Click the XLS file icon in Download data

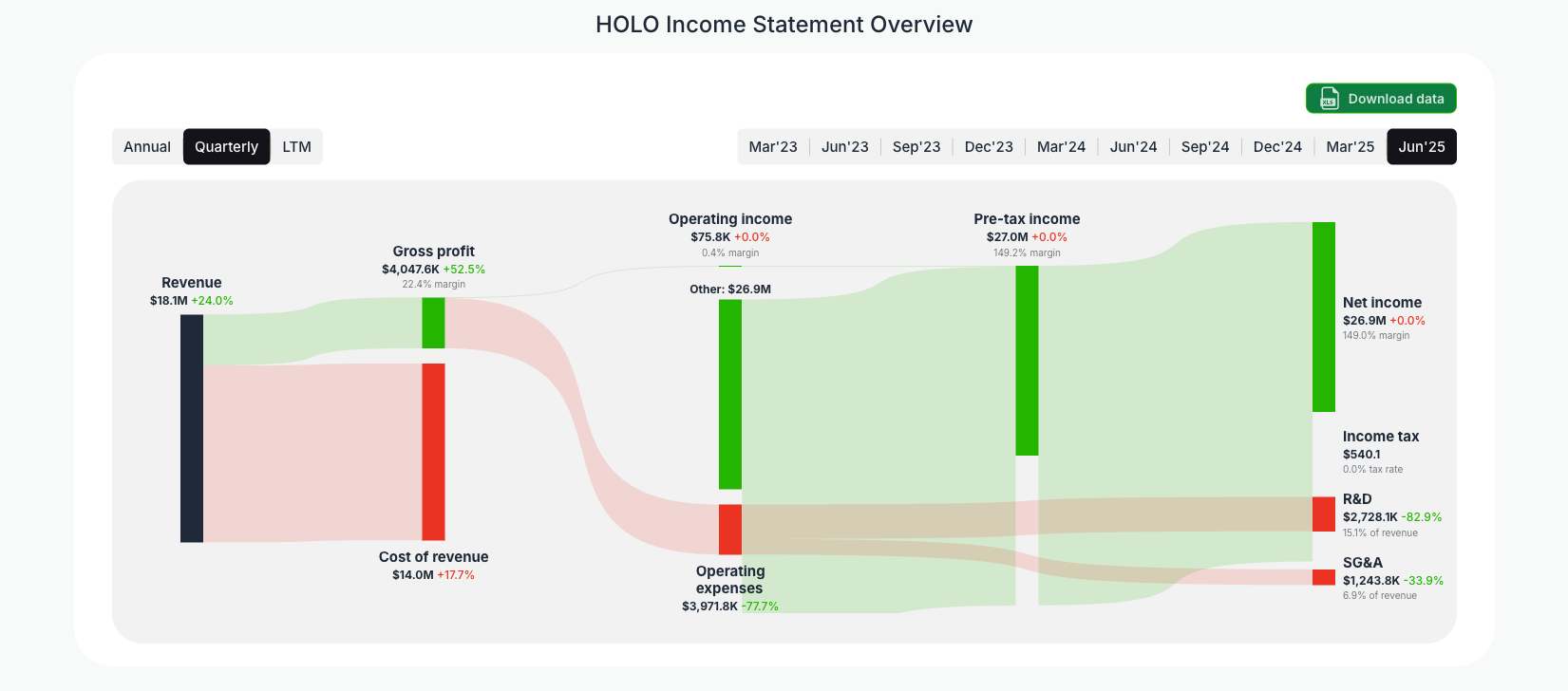pos(1329,99)
